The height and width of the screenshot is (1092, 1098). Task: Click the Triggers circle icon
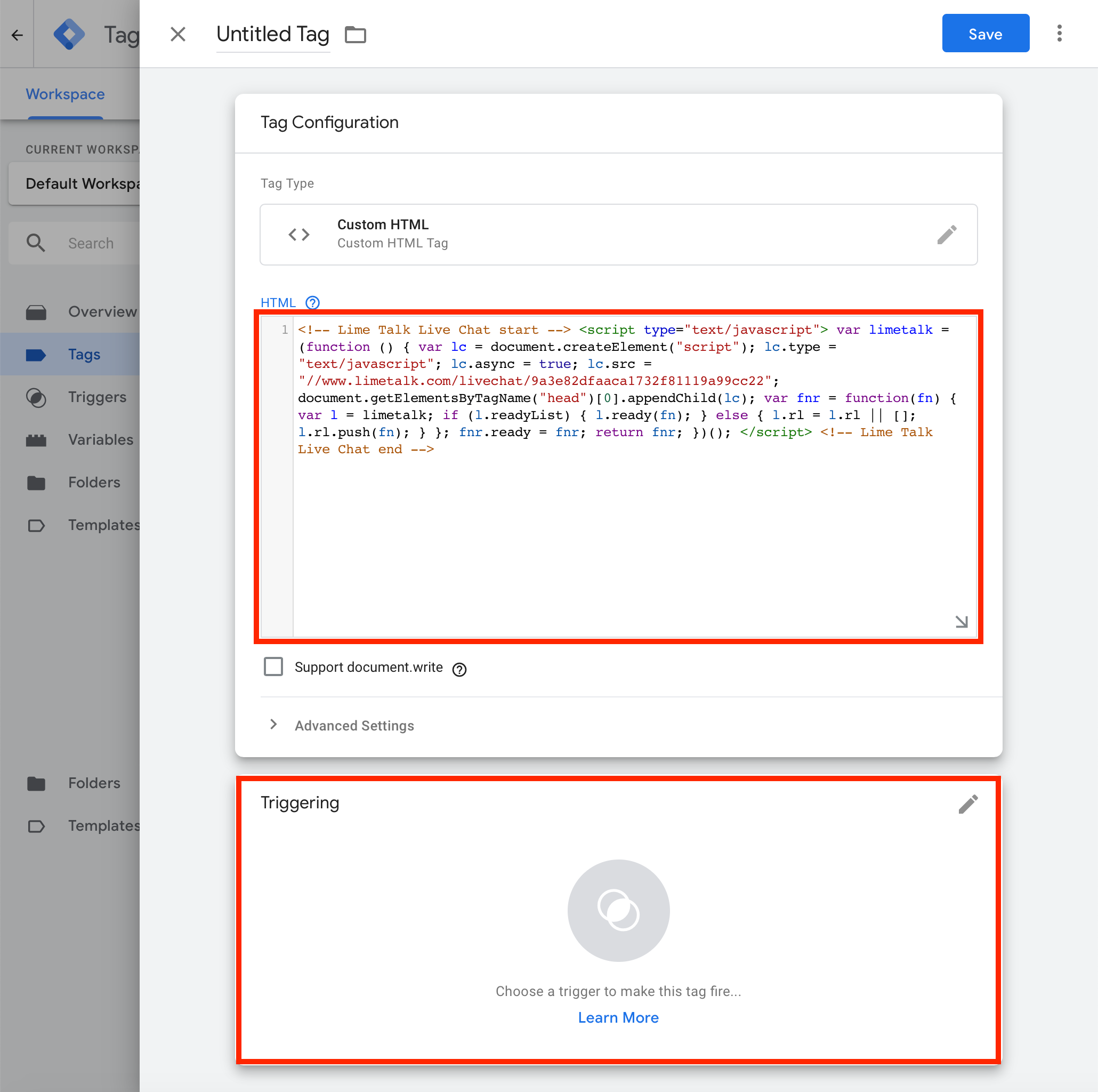click(x=36, y=397)
